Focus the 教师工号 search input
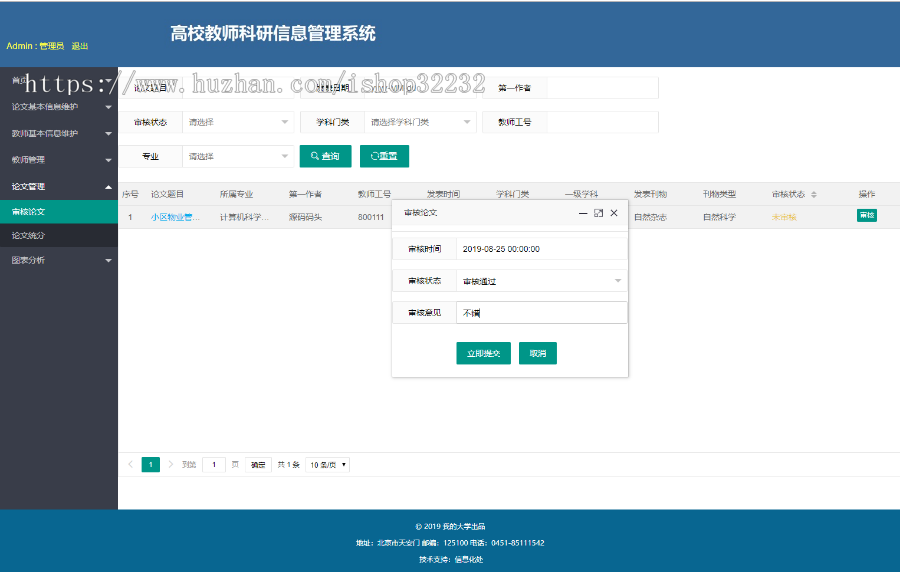This screenshot has width=900, height=572. (x=602, y=122)
